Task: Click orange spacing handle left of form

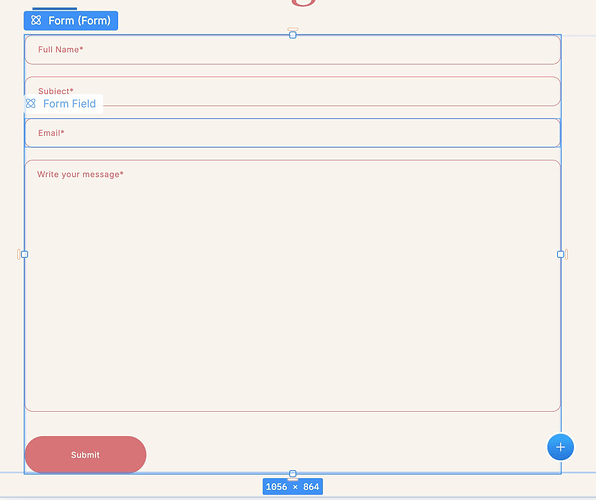Action: pos(18,254)
